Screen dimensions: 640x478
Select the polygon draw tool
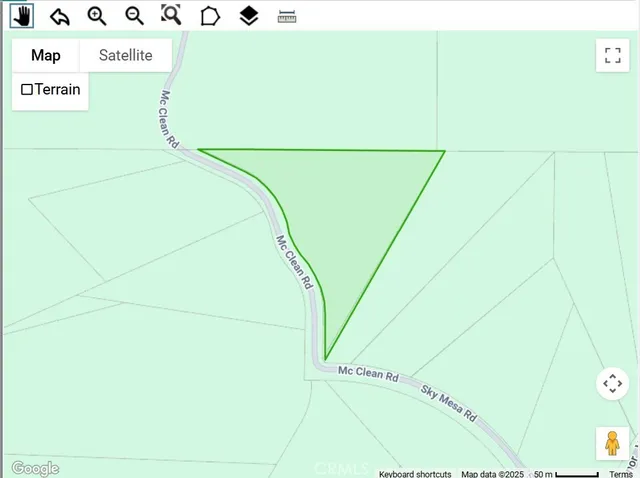click(210, 15)
